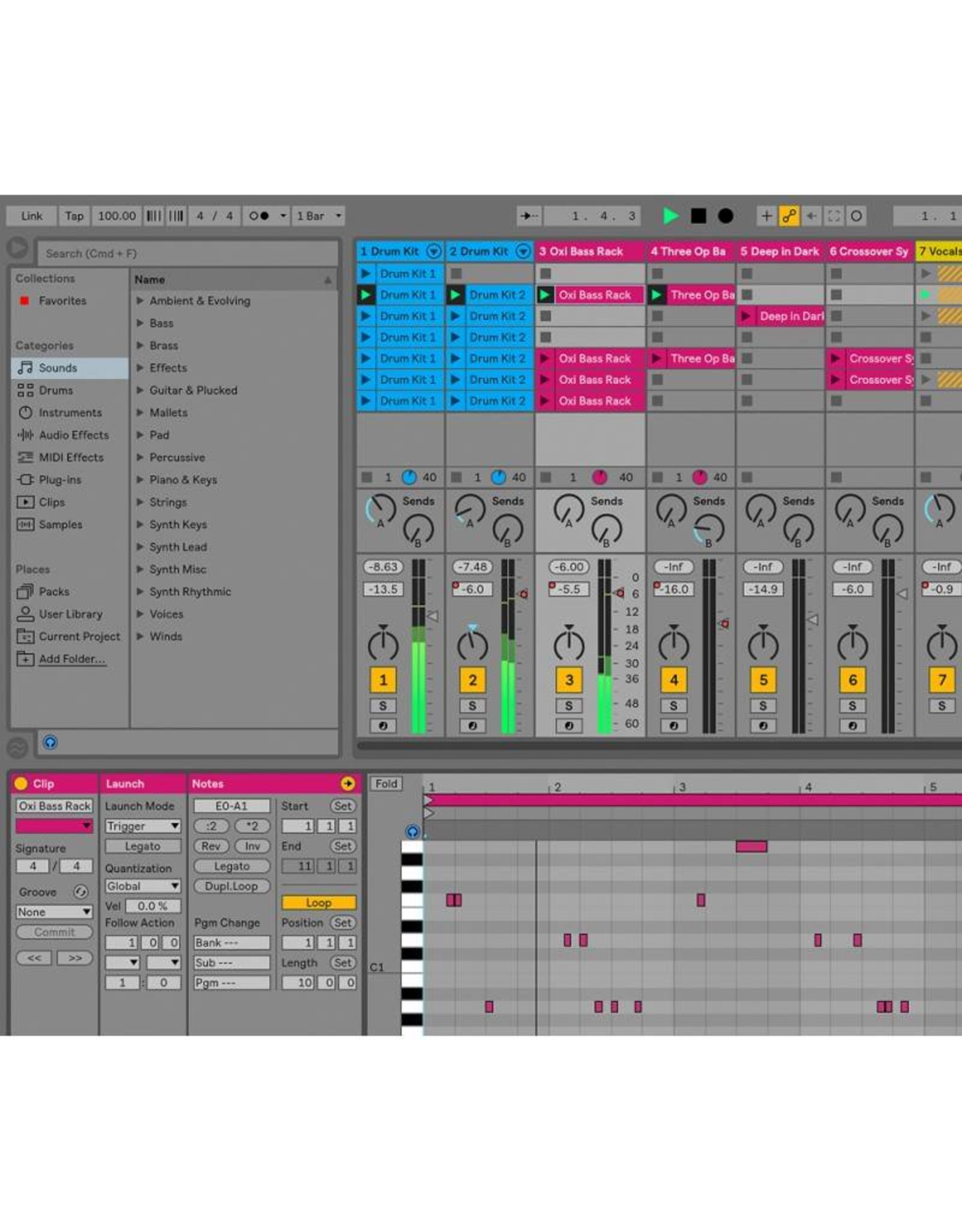Launch the Deep In Dark clip

(746, 316)
